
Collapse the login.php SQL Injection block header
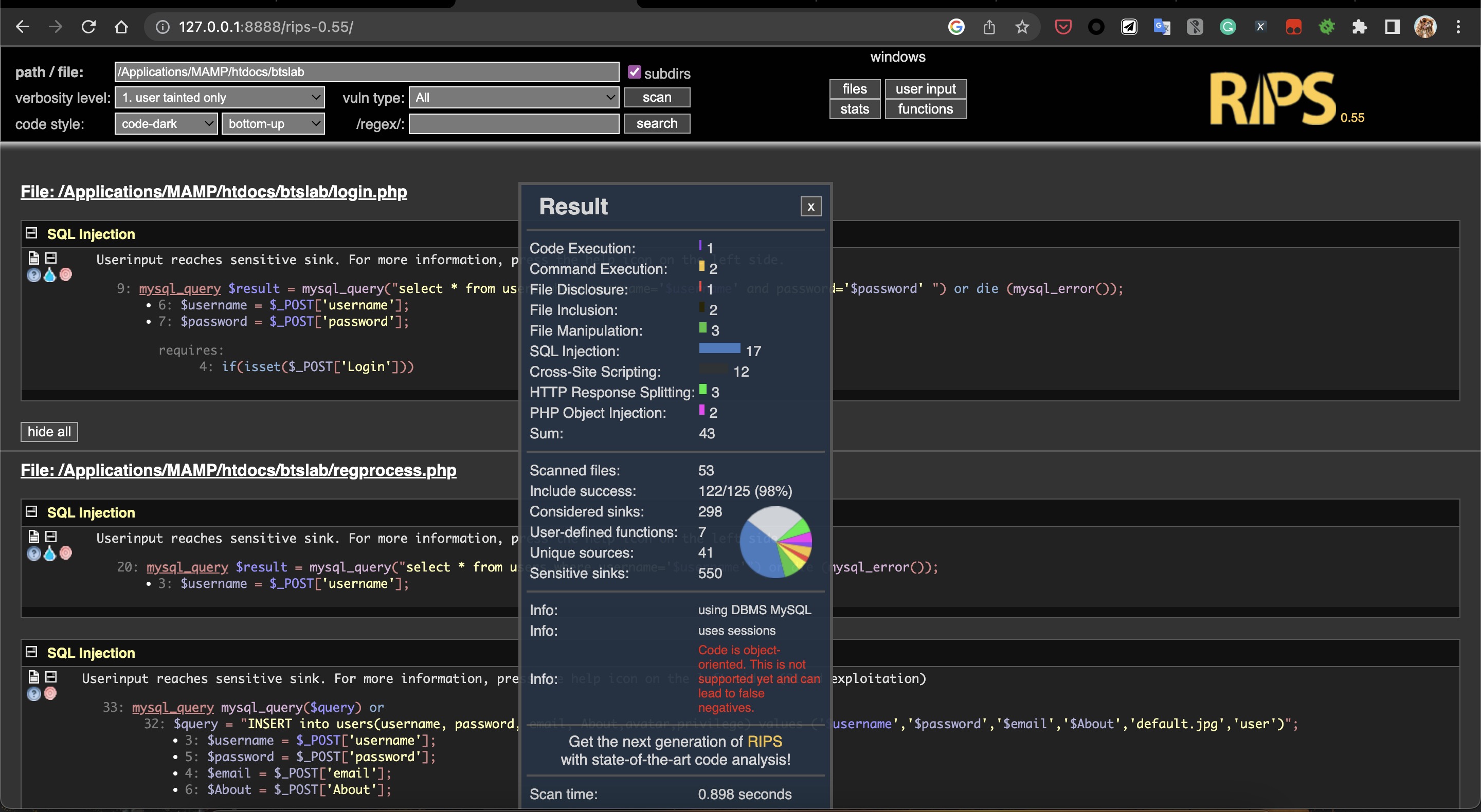(x=31, y=233)
